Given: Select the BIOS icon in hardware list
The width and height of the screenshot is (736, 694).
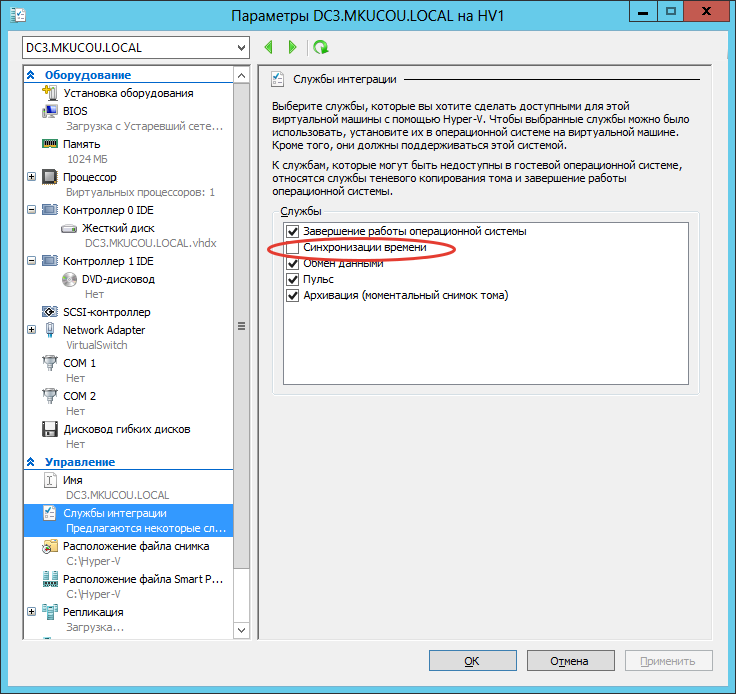Looking at the screenshot, I should click(50, 111).
